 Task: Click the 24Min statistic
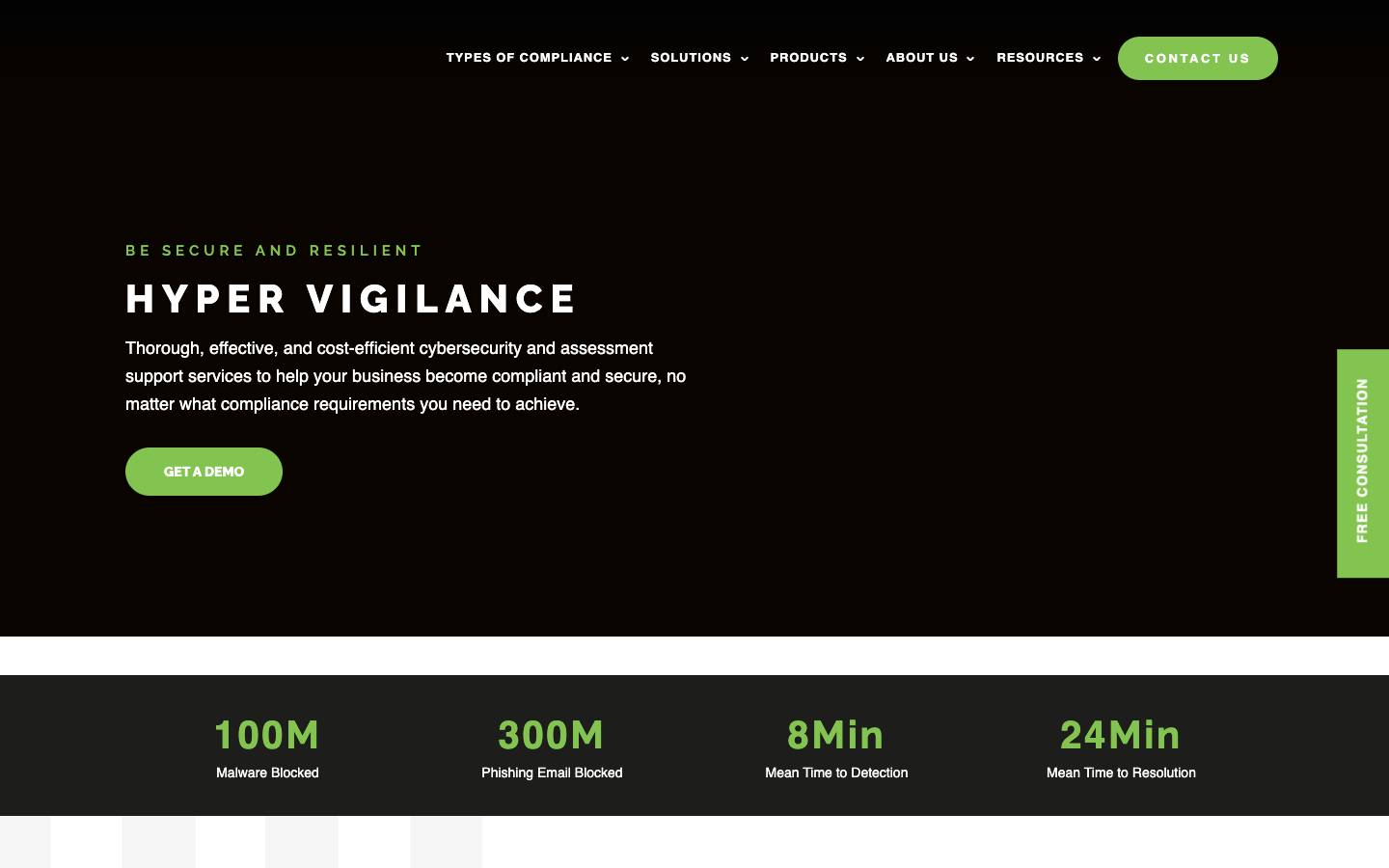[1121, 735]
